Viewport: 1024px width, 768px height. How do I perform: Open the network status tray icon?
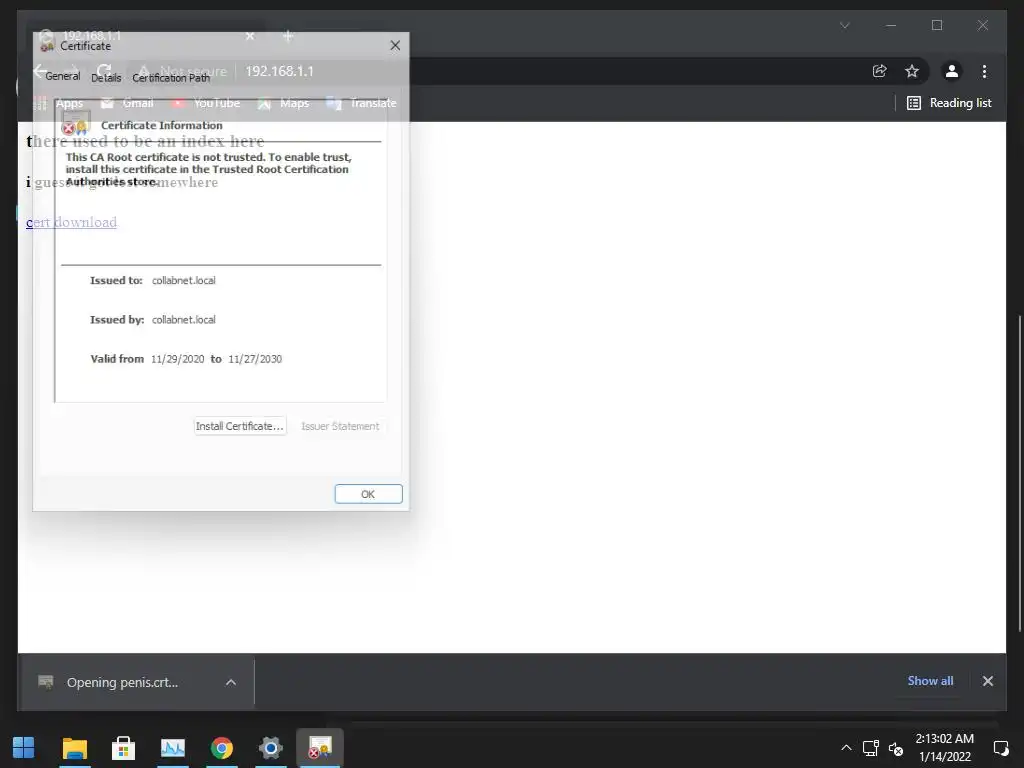tap(871, 748)
